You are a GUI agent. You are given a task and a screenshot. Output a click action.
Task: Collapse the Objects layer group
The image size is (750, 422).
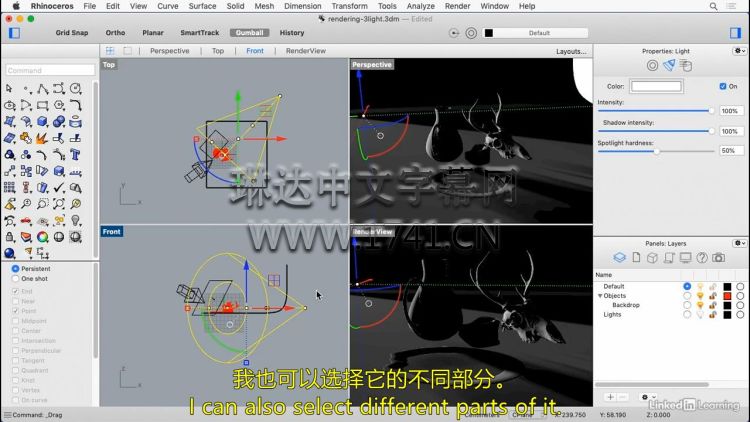[x=600, y=296]
